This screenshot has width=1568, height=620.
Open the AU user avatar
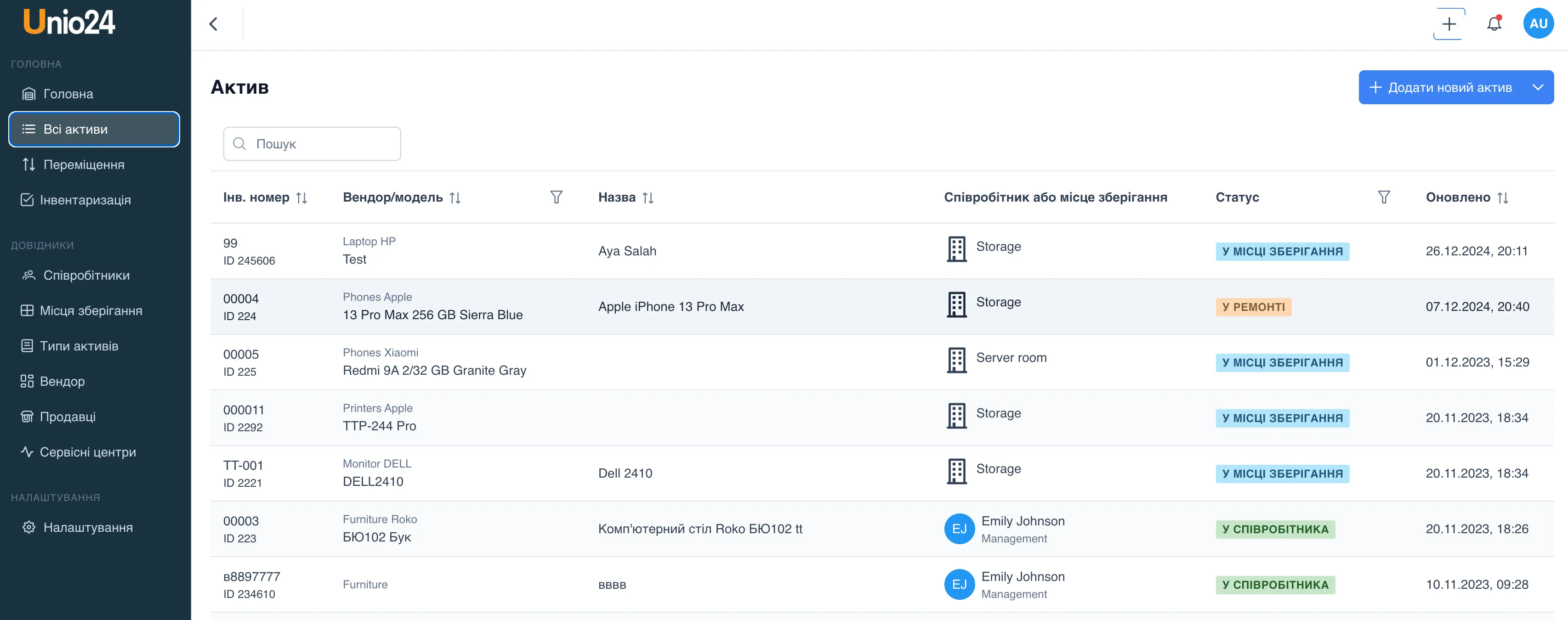pos(1538,24)
